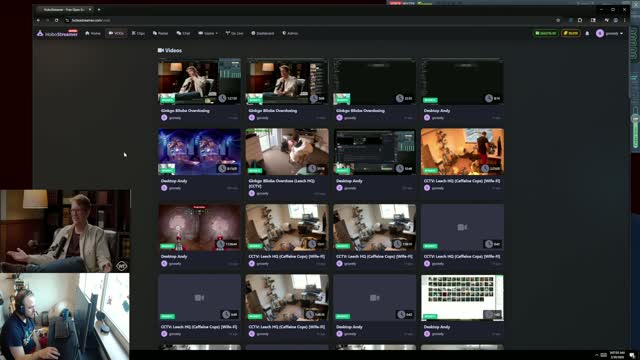Open the browser extensions puzzle icon
640x360 pixels.
tap(580, 20)
